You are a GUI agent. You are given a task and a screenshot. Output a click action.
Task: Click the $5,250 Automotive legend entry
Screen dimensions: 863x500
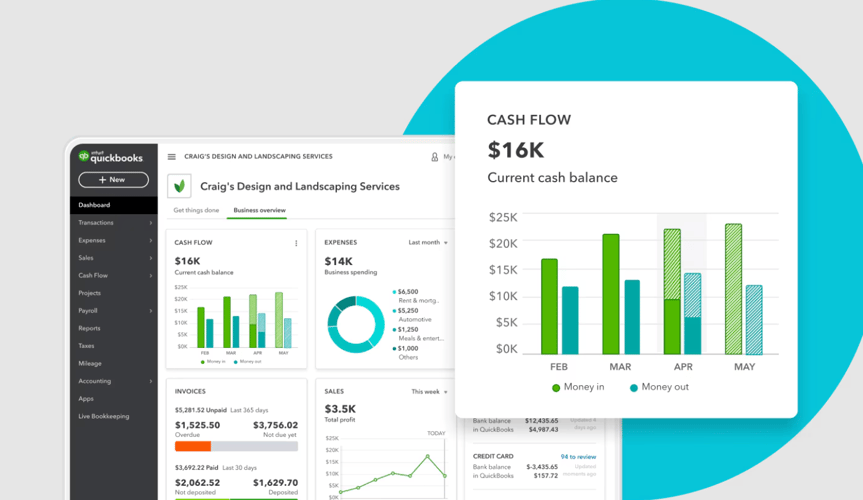[412, 315]
